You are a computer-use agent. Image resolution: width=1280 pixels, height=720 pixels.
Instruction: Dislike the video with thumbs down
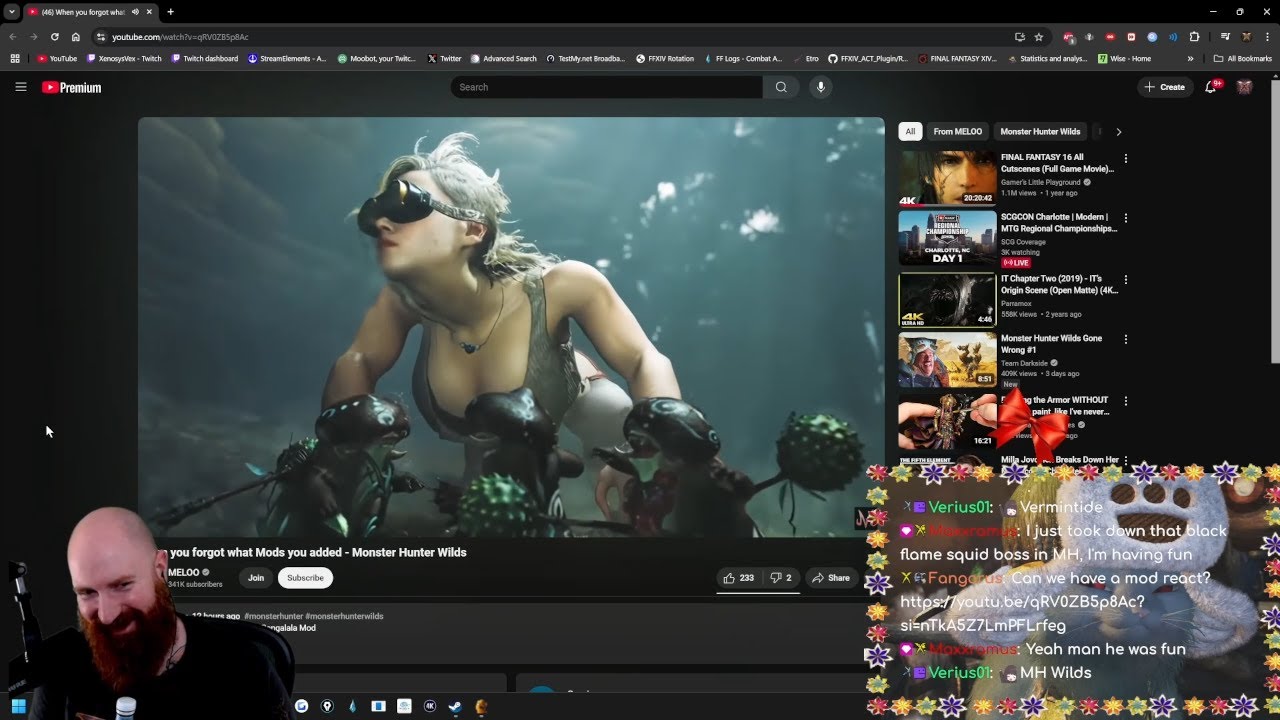tap(781, 578)
